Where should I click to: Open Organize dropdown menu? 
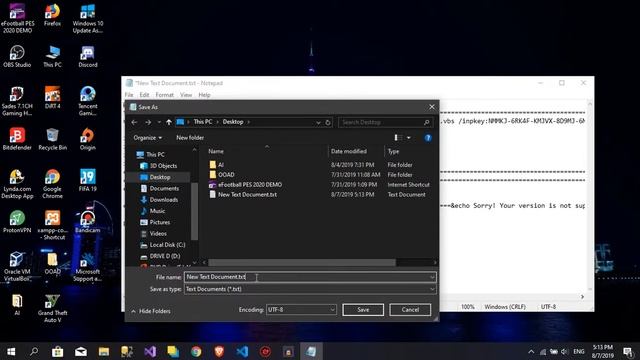pos(147,138)
